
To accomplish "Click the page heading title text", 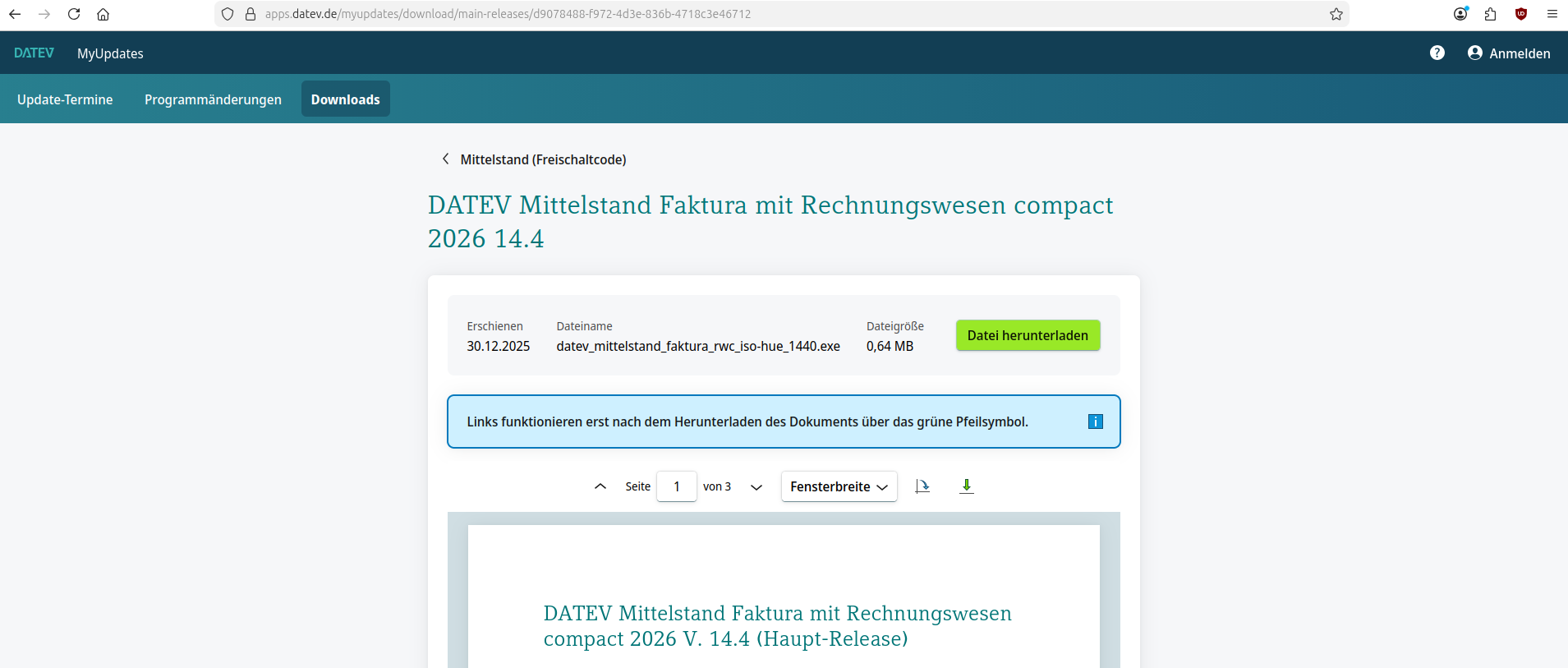I will [770, 221].
